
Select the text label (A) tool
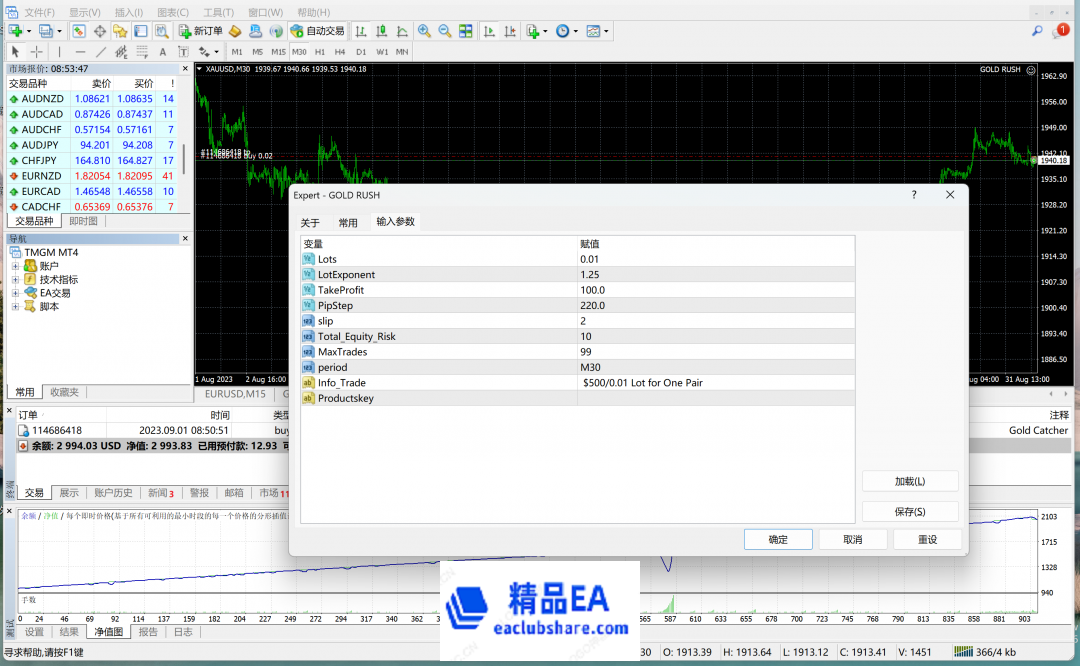coord(163,52)
